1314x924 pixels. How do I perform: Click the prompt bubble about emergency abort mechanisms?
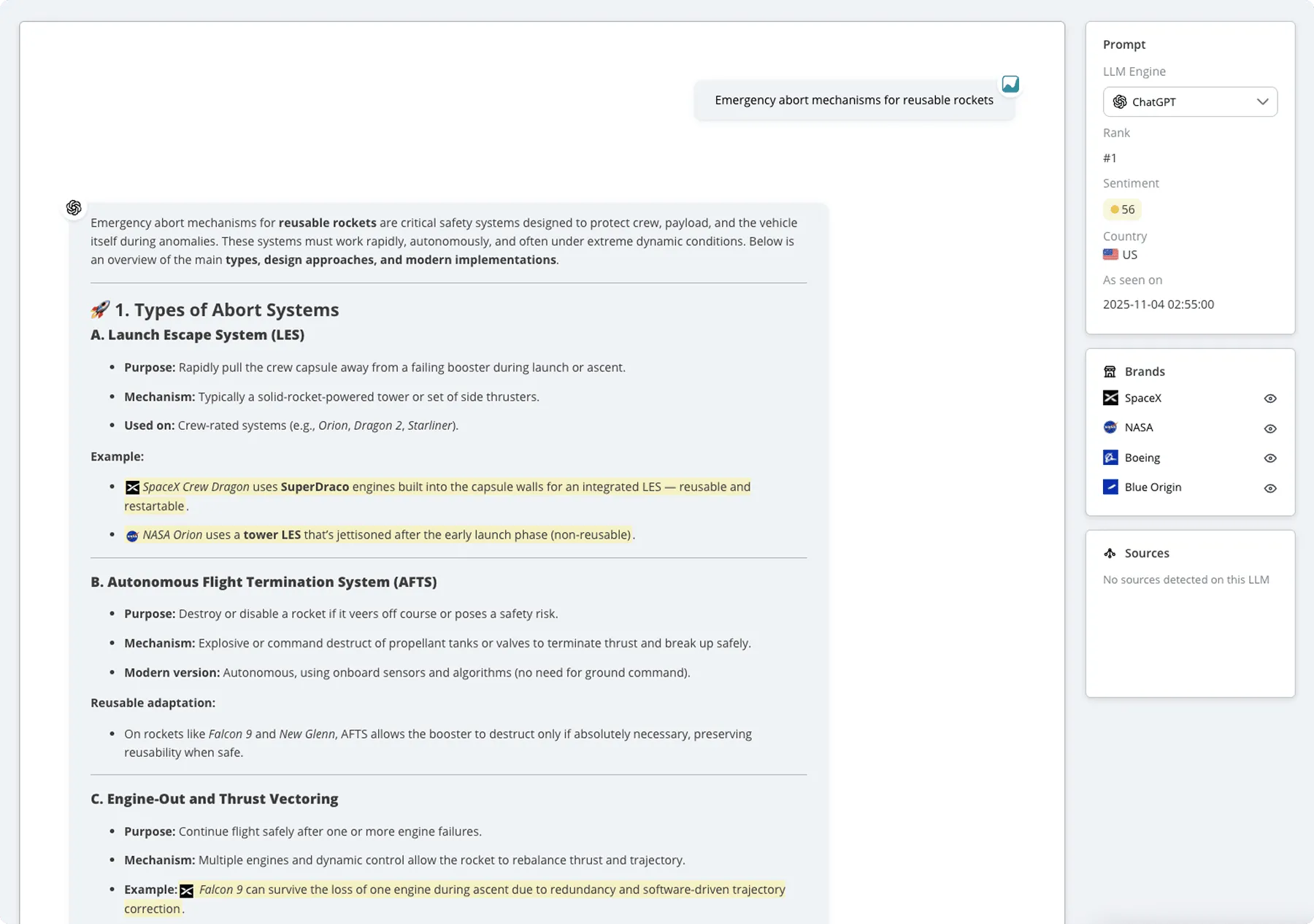[x=853, y=100]
